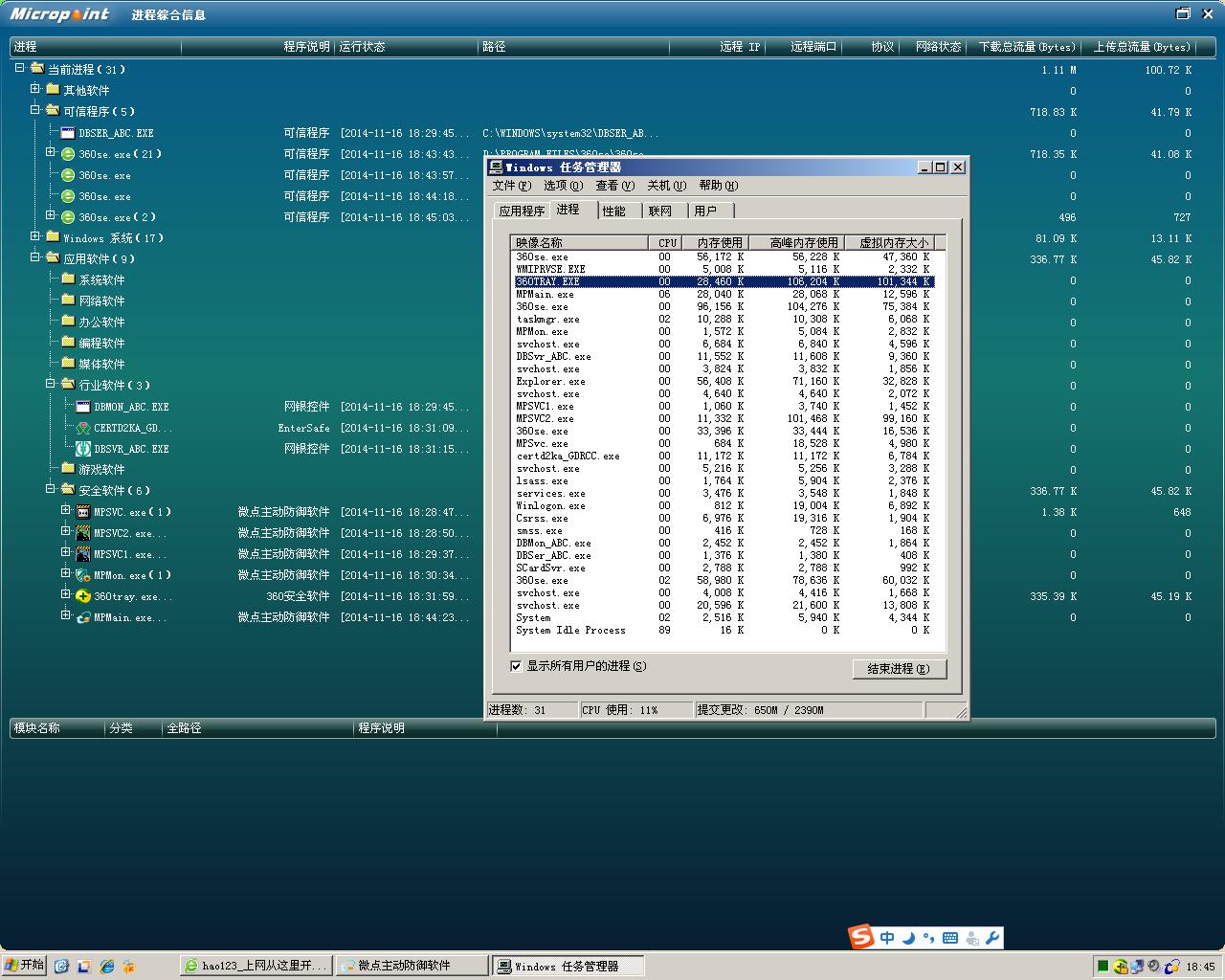Click the 360tray.exe process icon
The image size is (1225, 980).
pos(83,596)
